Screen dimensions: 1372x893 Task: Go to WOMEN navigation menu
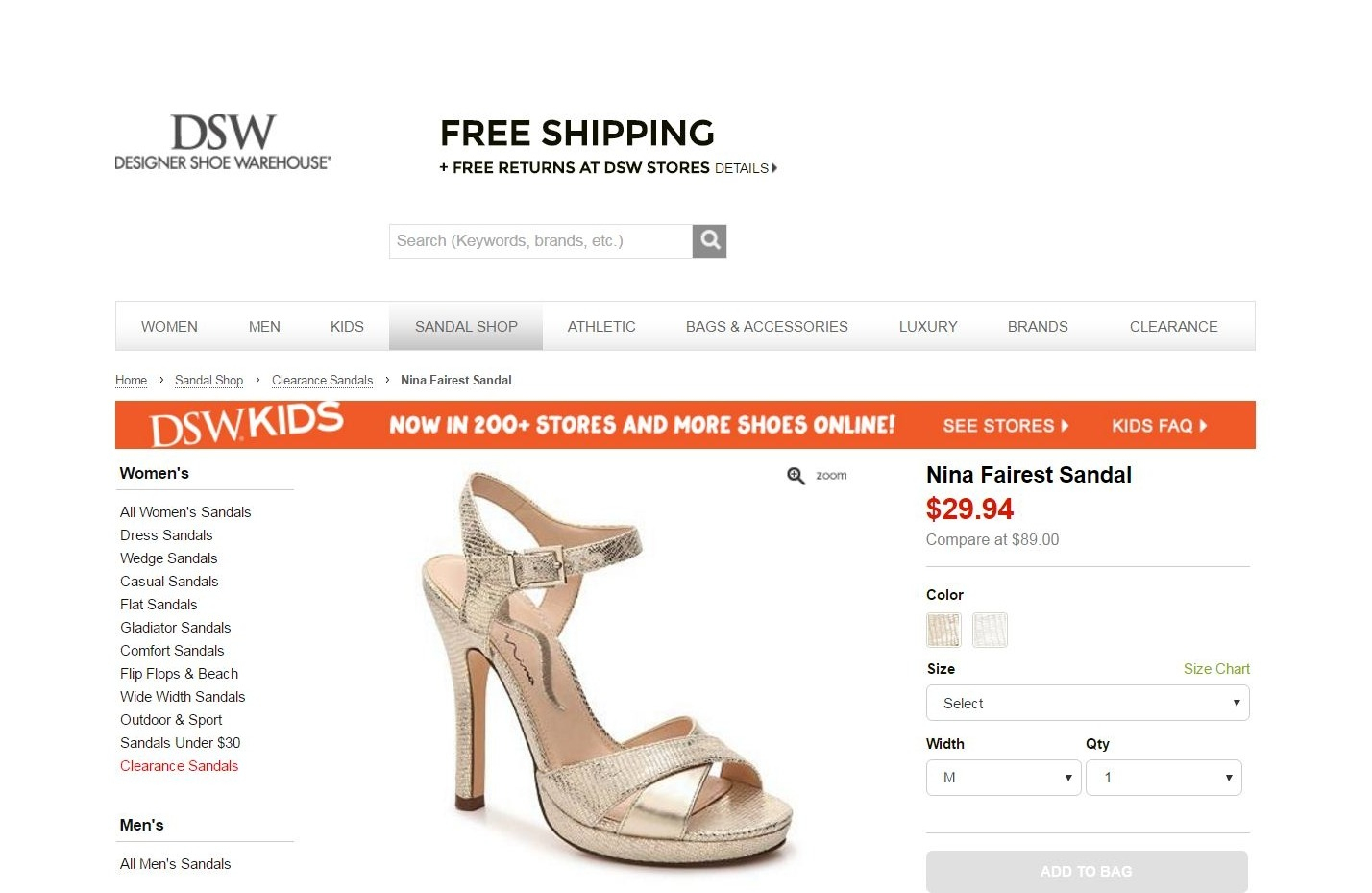pos(169,327)
